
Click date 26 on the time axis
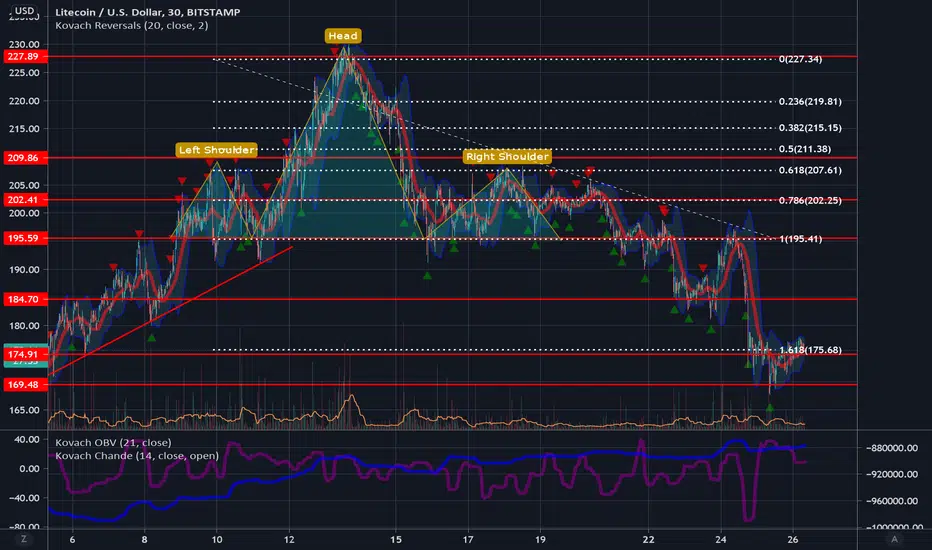(792, 539)
